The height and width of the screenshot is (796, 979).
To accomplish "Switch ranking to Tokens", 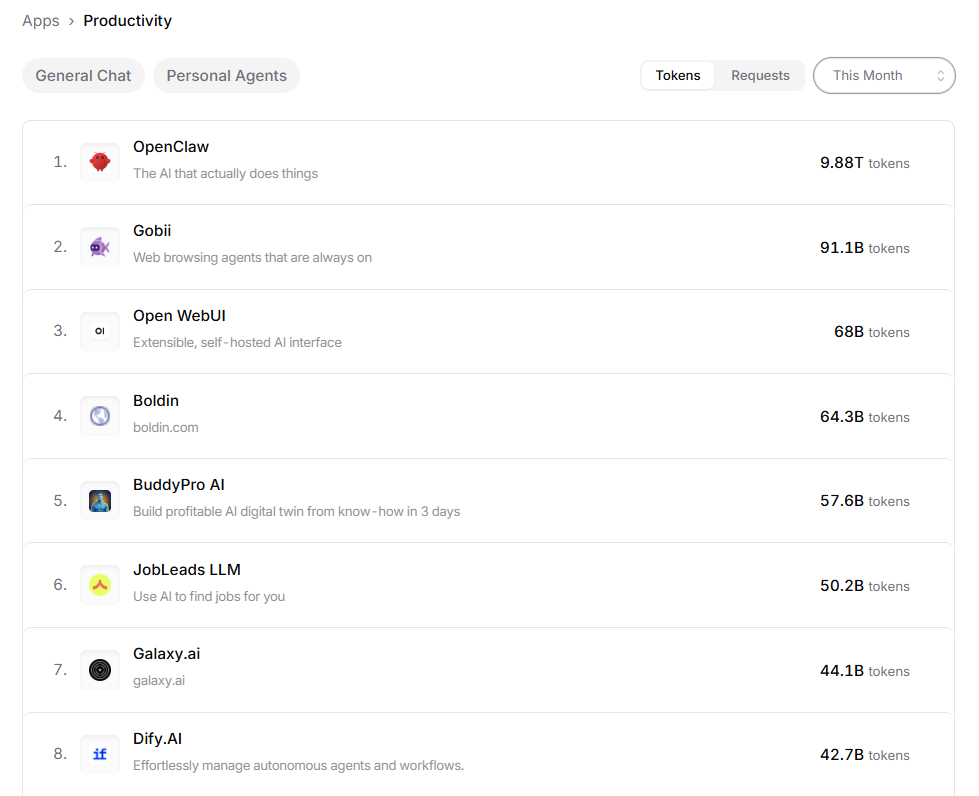I will coord(678,76).
